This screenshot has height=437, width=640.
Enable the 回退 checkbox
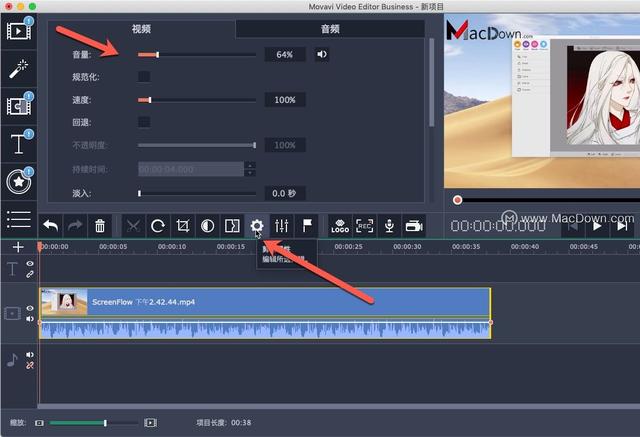(x=144, y=122)
